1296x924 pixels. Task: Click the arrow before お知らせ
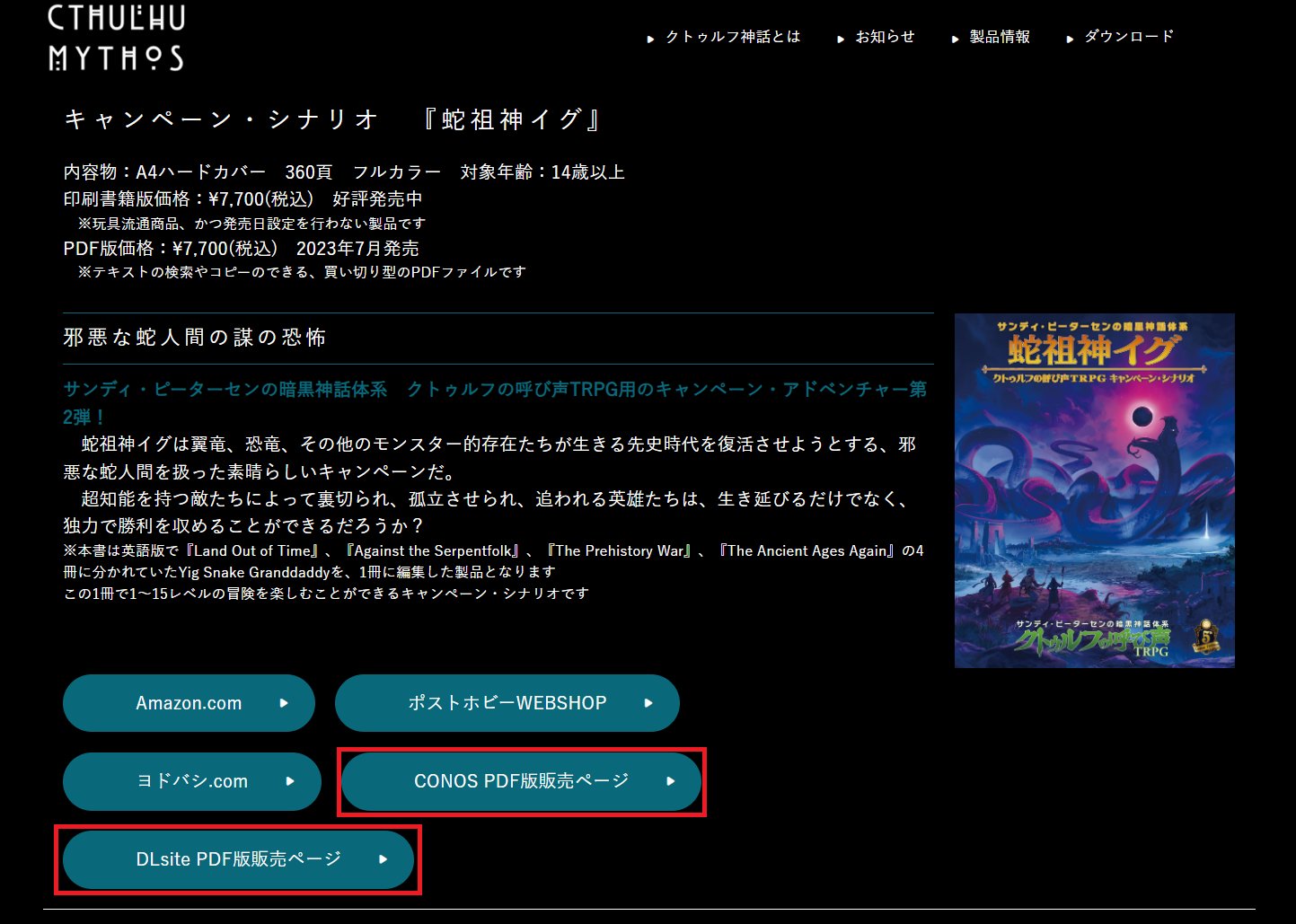(841, 40)
